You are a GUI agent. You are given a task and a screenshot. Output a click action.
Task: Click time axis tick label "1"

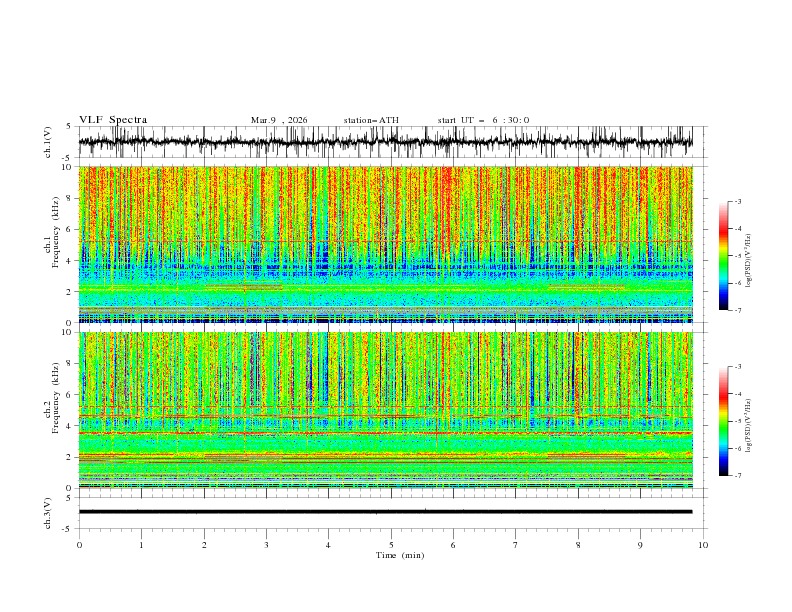(x=141, y=545)
